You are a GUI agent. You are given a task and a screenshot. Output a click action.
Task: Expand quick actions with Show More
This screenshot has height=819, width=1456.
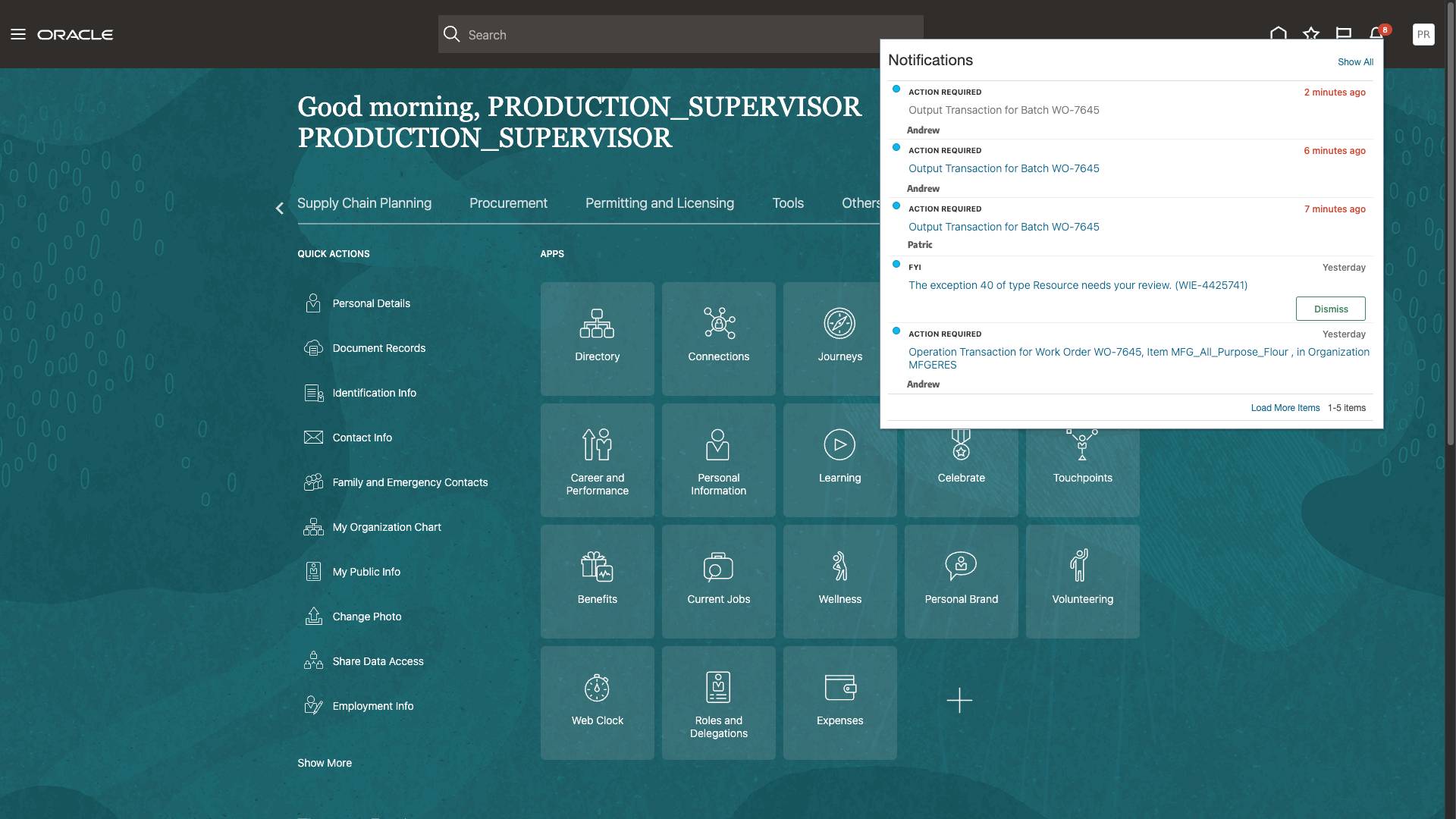tap(325, 763)
